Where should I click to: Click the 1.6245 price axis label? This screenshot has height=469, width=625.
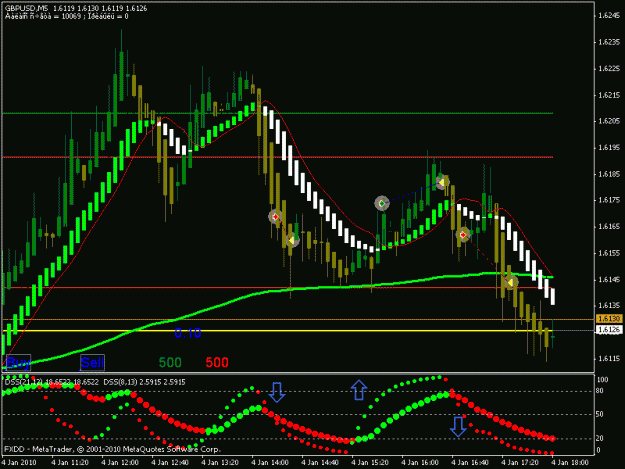[x=609, y=16]
